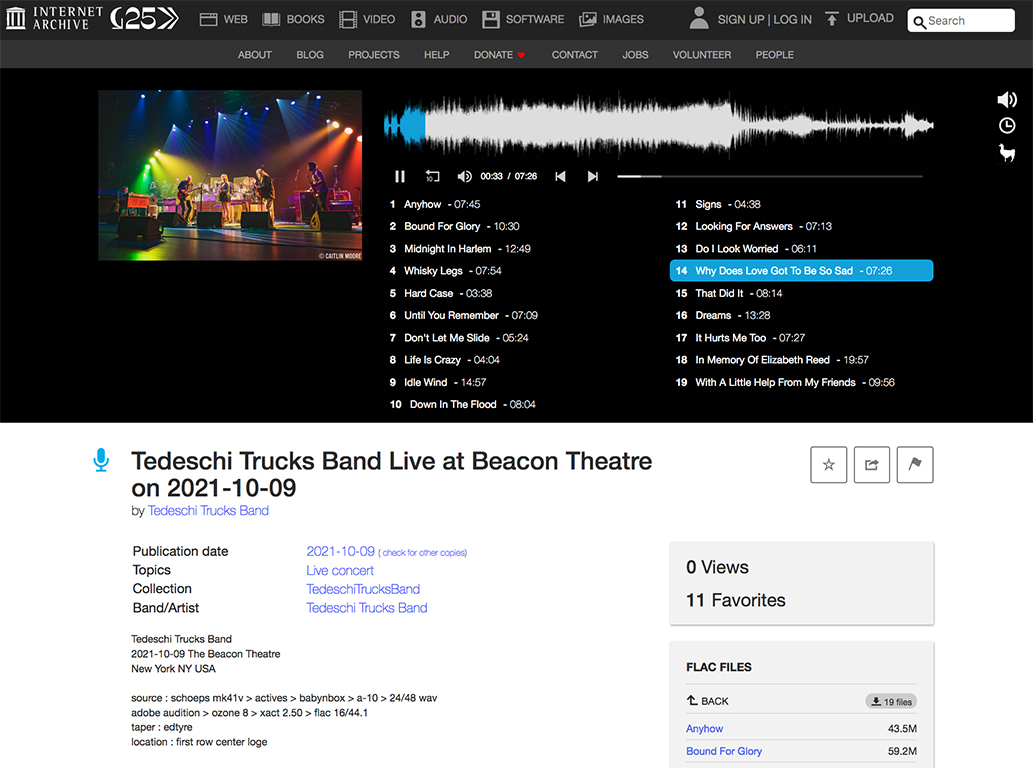This screenshot has height=768, width=1033.
Task: Skip to next track
Action: [593, 177]
